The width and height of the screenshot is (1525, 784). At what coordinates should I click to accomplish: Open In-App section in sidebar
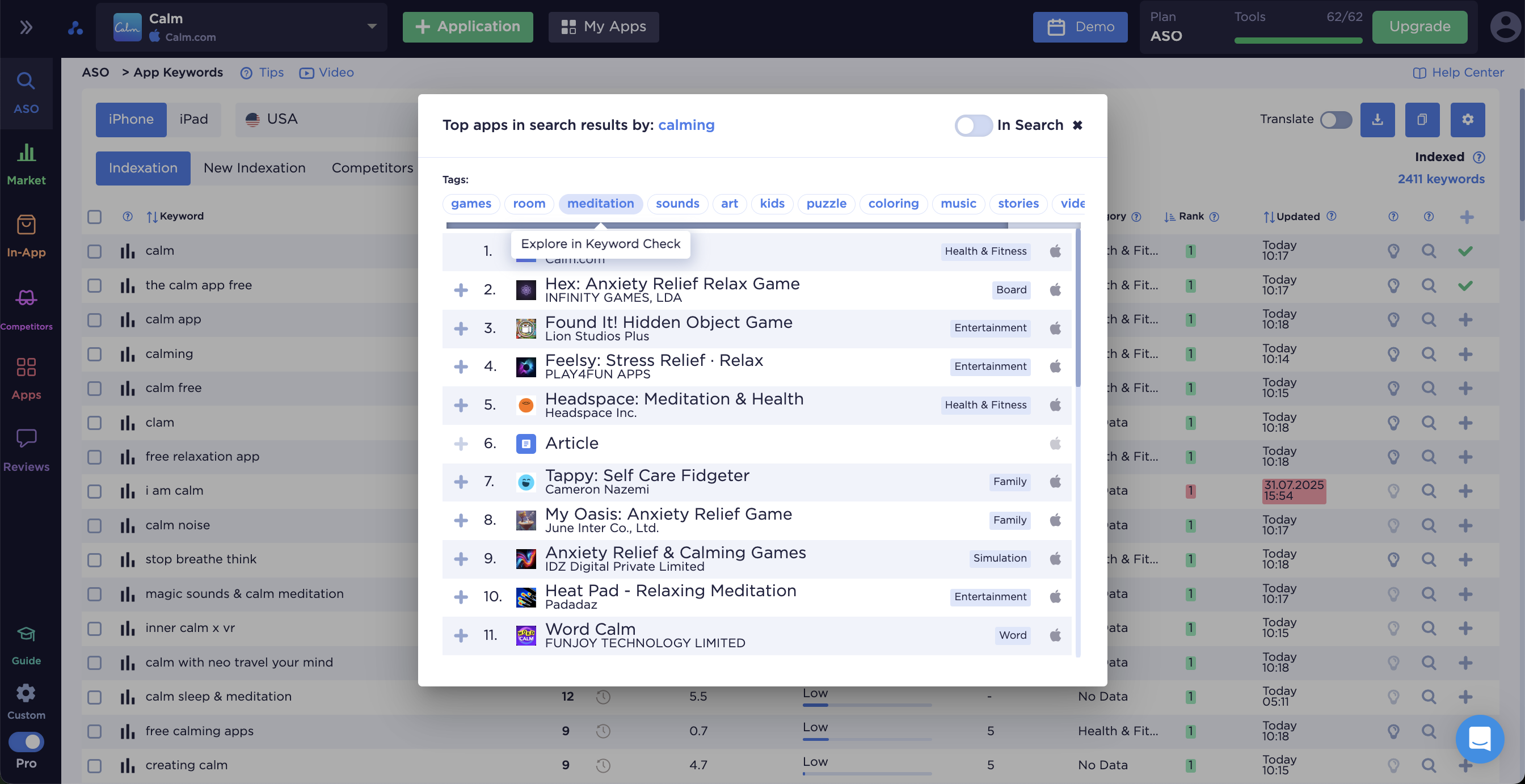26,236
